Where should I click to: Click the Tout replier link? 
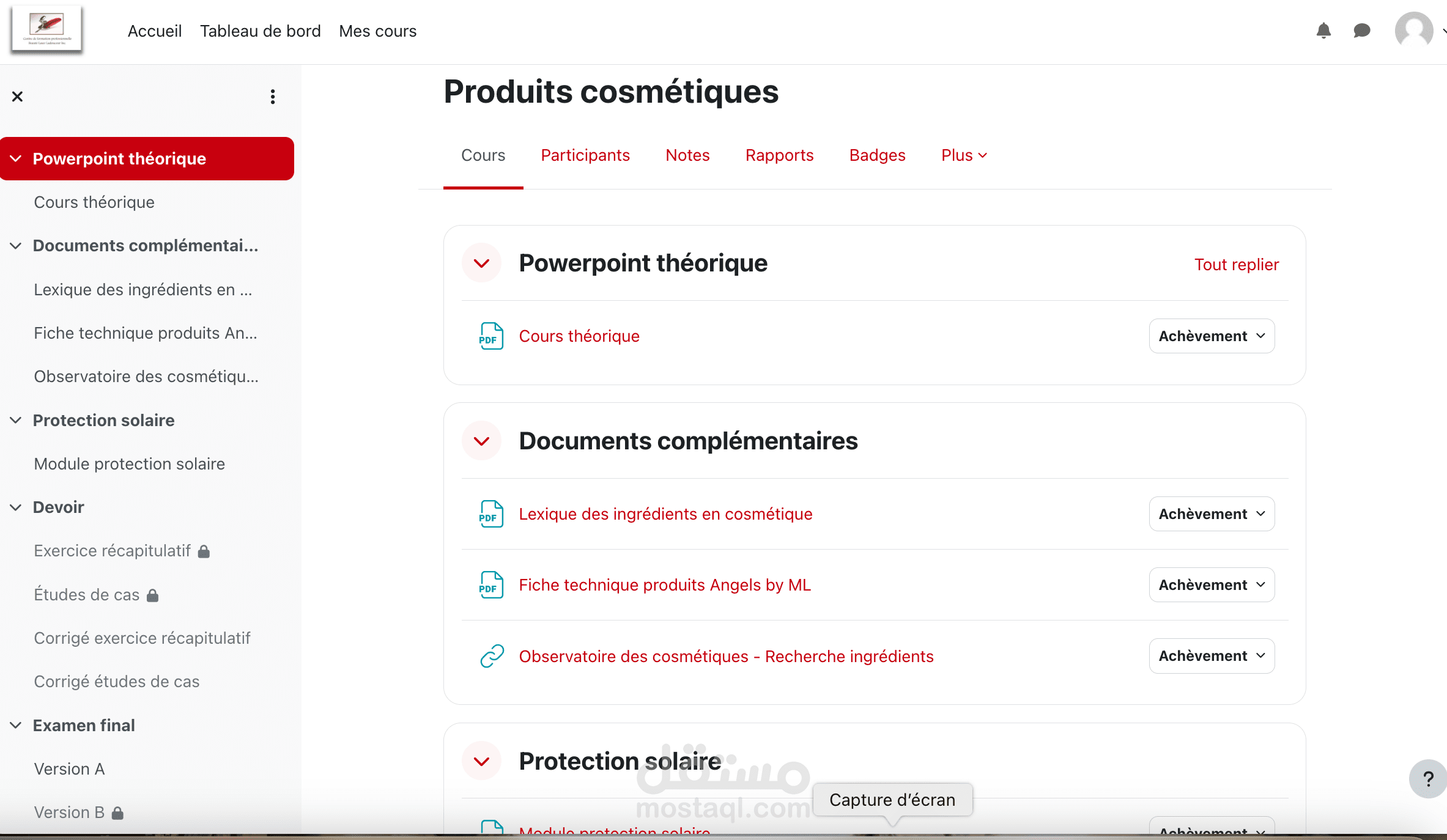coord(1236,265)
